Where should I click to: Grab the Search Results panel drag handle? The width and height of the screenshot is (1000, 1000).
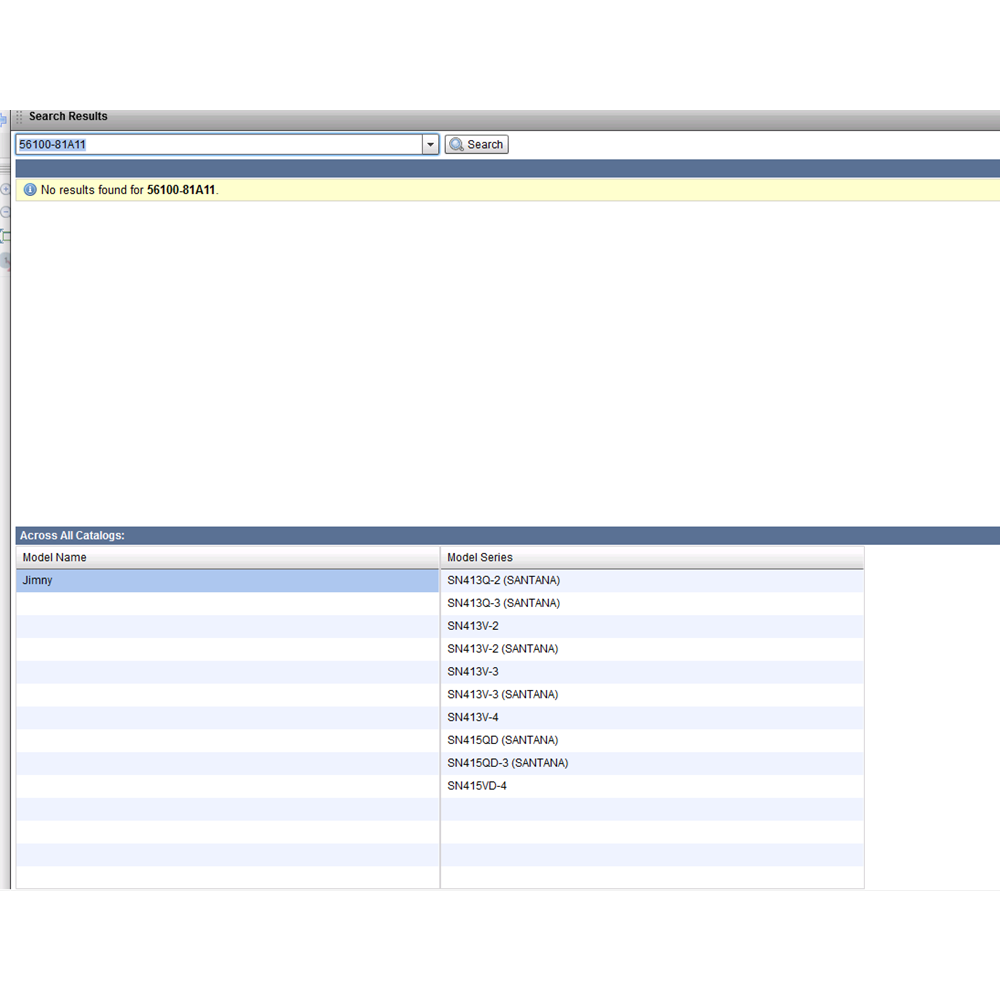click(19, 117)
